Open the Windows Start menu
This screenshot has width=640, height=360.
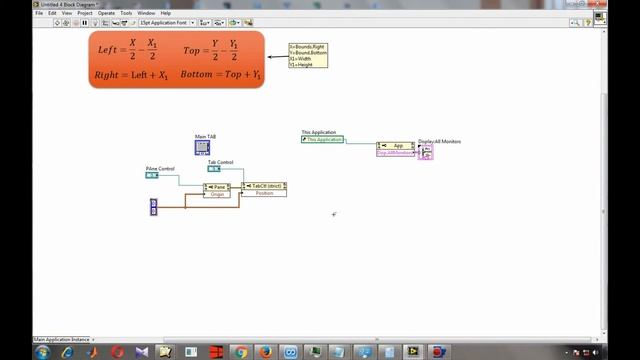[42, 352]
